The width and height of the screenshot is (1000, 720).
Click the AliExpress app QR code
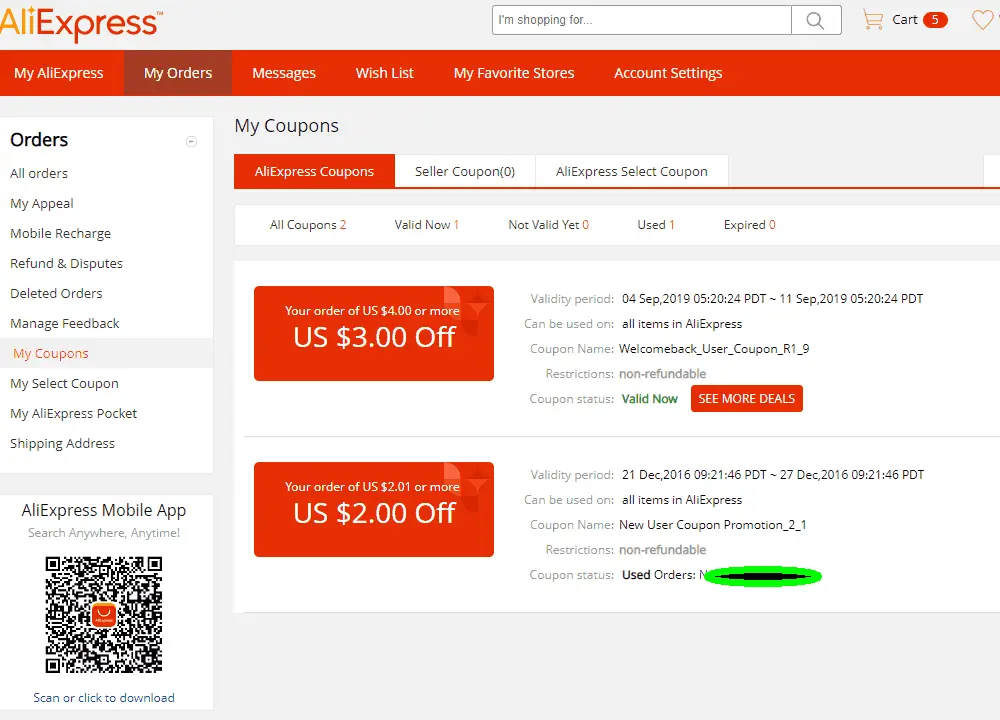tap(104, 615)
